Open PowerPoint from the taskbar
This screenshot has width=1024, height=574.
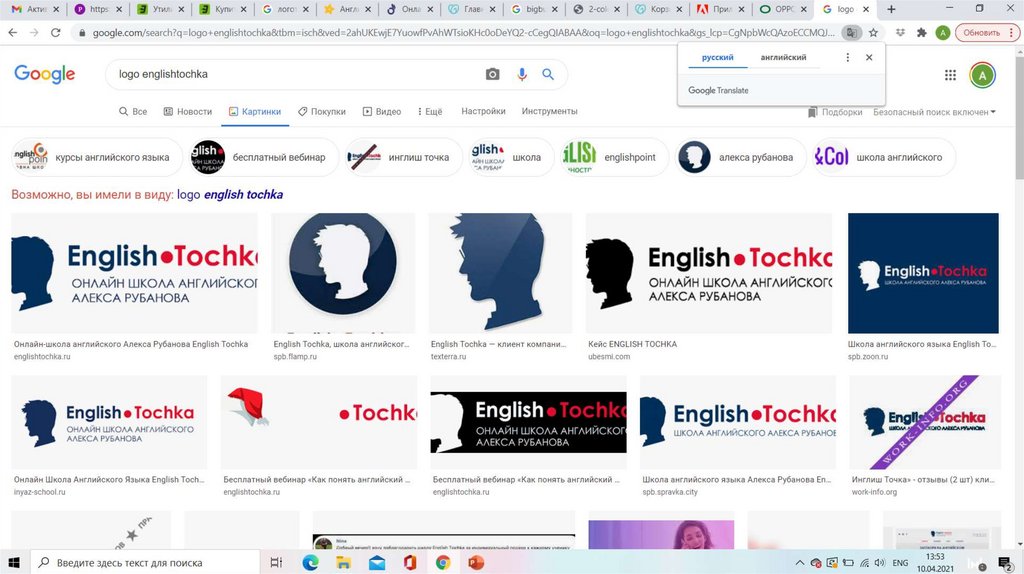click(x=475, y=563)
